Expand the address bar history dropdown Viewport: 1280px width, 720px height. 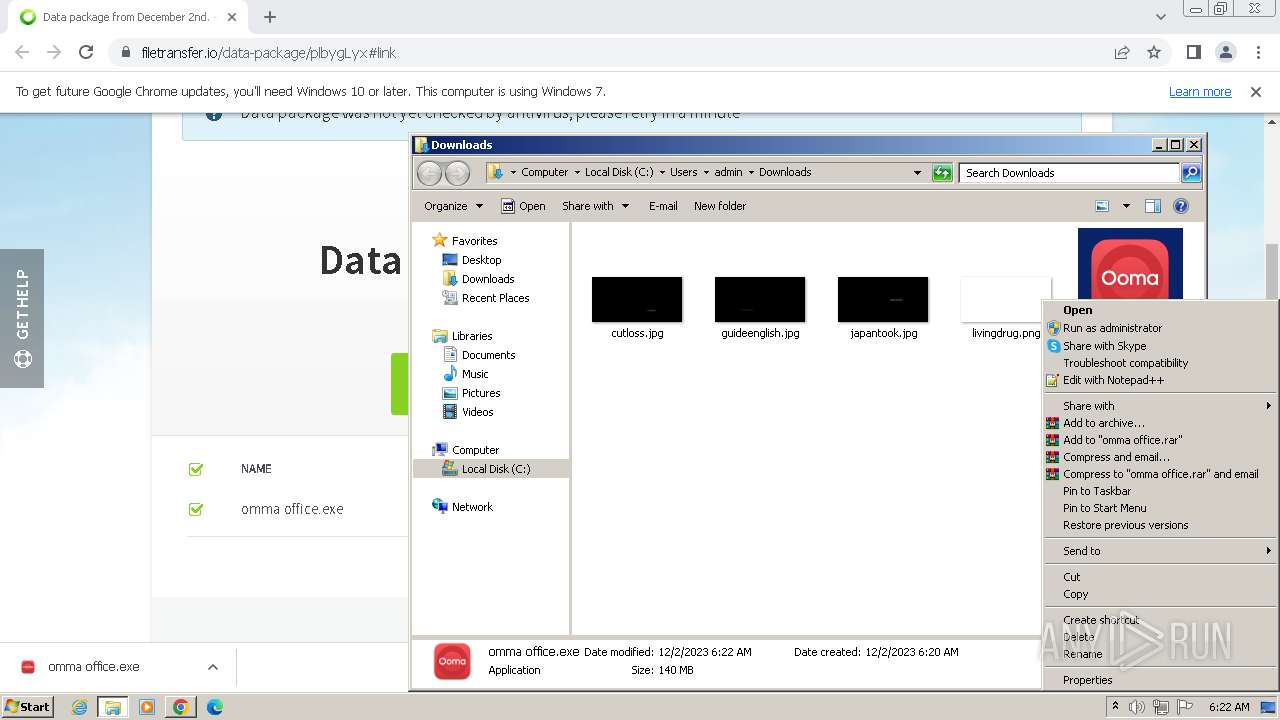(917, 173)
